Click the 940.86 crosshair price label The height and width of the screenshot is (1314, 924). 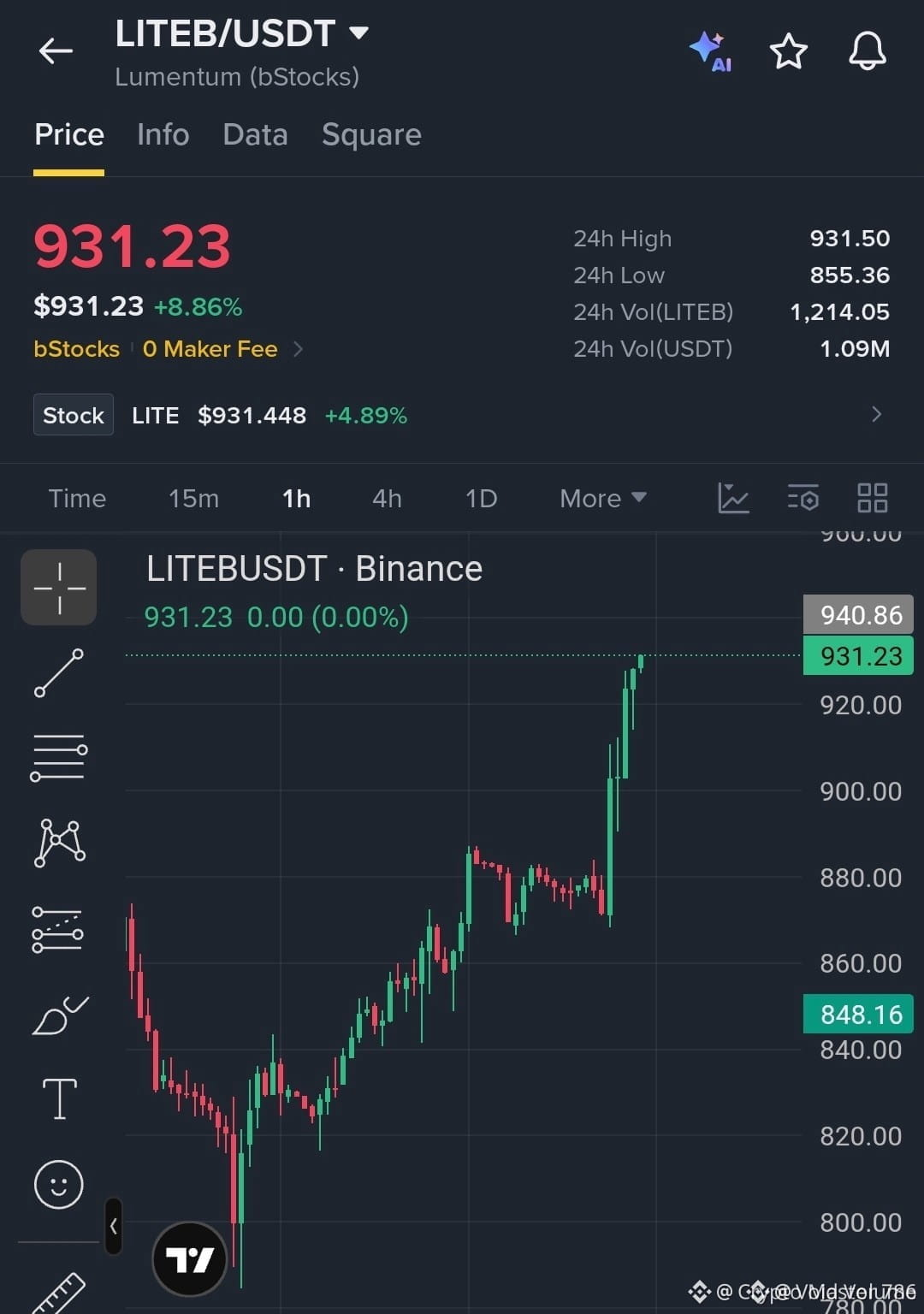click(x=859, y=614)
